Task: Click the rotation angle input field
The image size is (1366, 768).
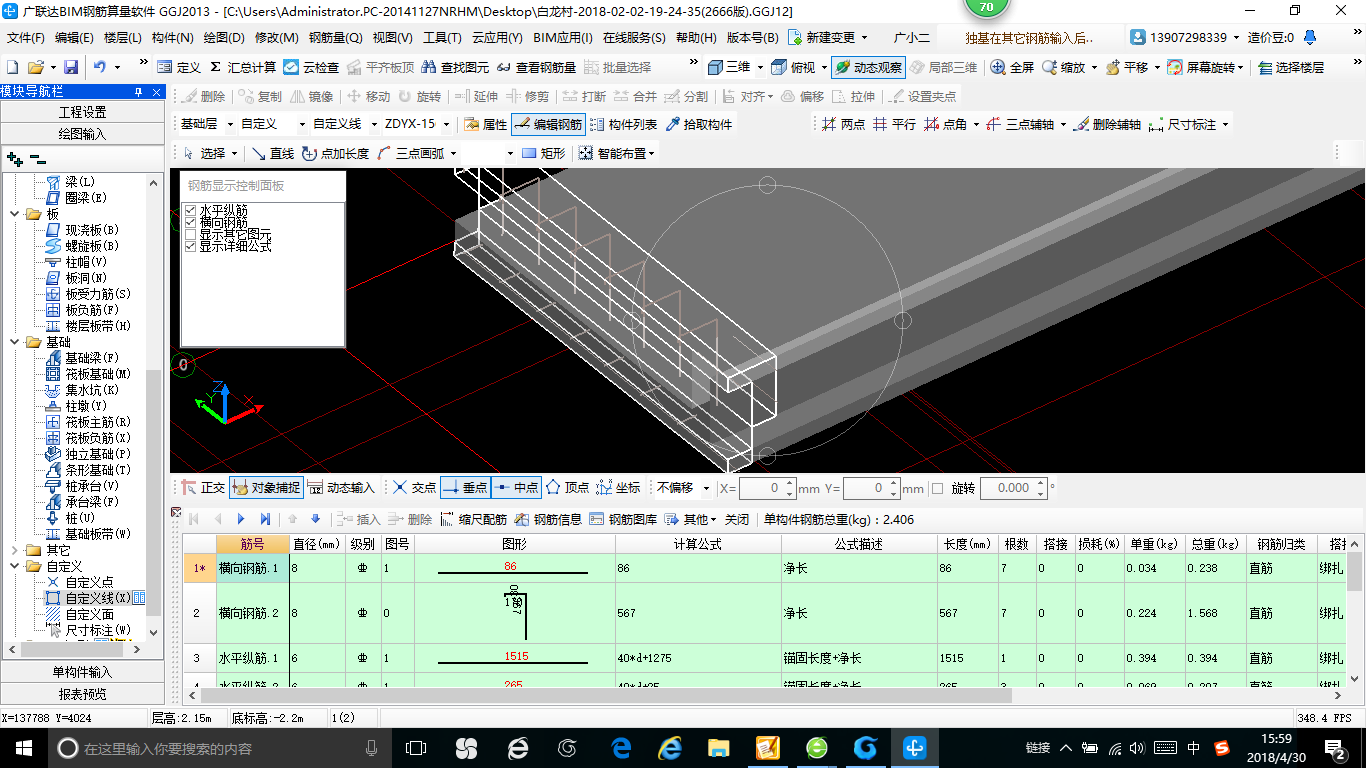Action: point(1012,488)
